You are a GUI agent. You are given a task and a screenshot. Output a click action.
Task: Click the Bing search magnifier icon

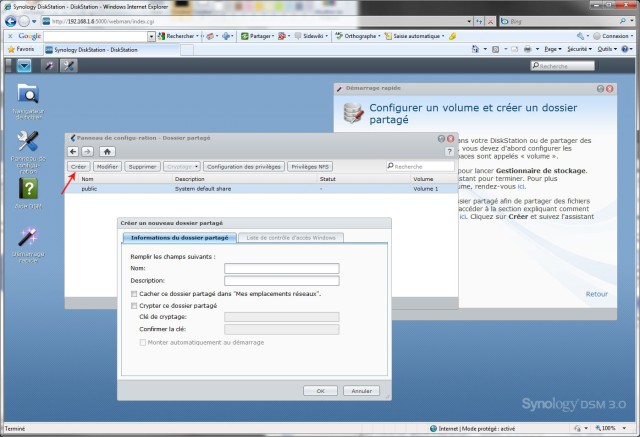point(622,21)
